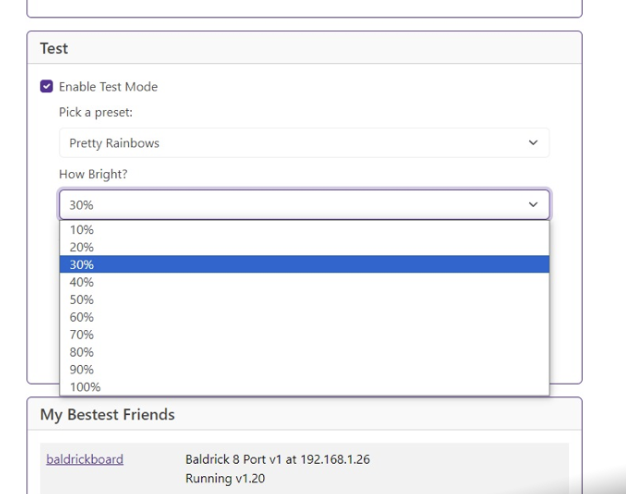
Task: Select 80% brightness option
Action: [x=304, y=352]
